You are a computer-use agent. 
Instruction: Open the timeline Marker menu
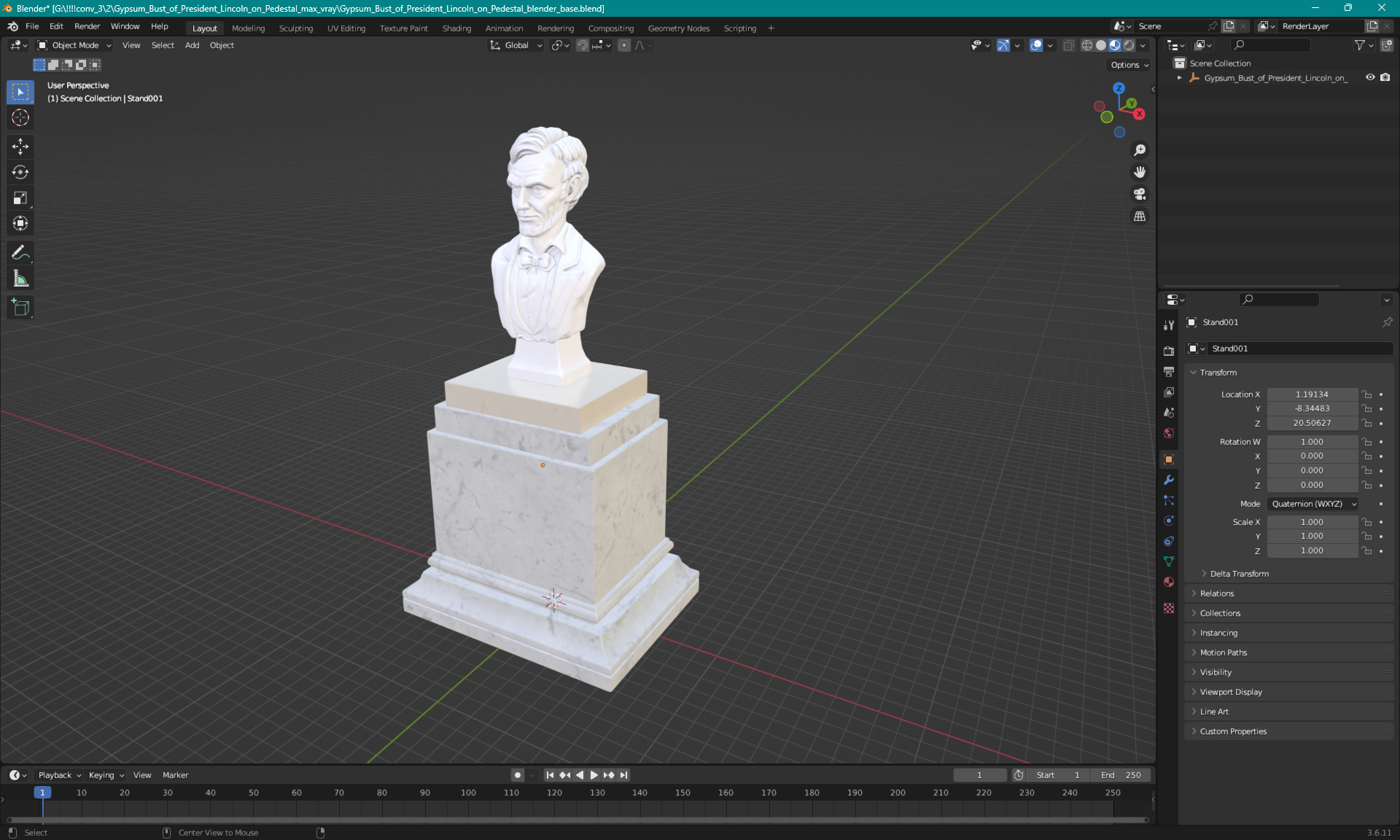[x=175, y=775]
